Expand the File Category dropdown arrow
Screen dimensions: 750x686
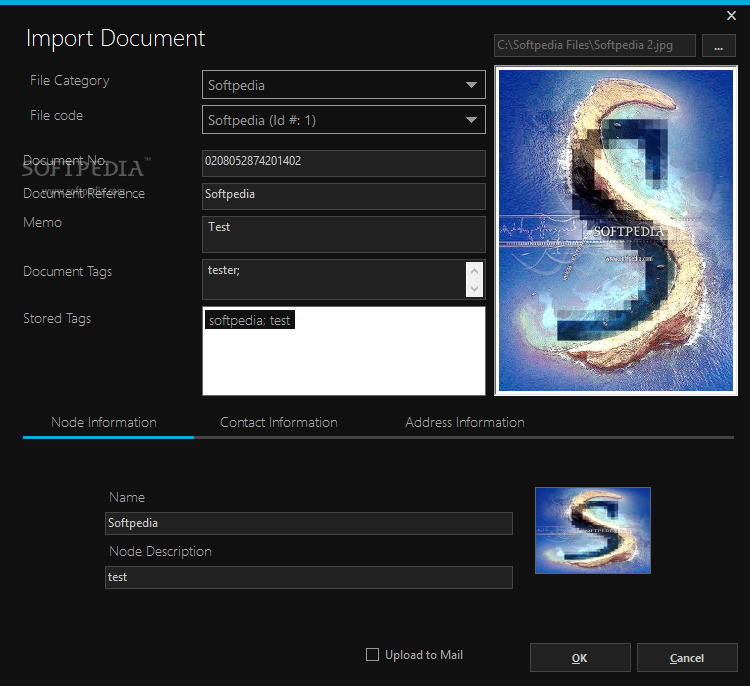(x=471, y=85)
